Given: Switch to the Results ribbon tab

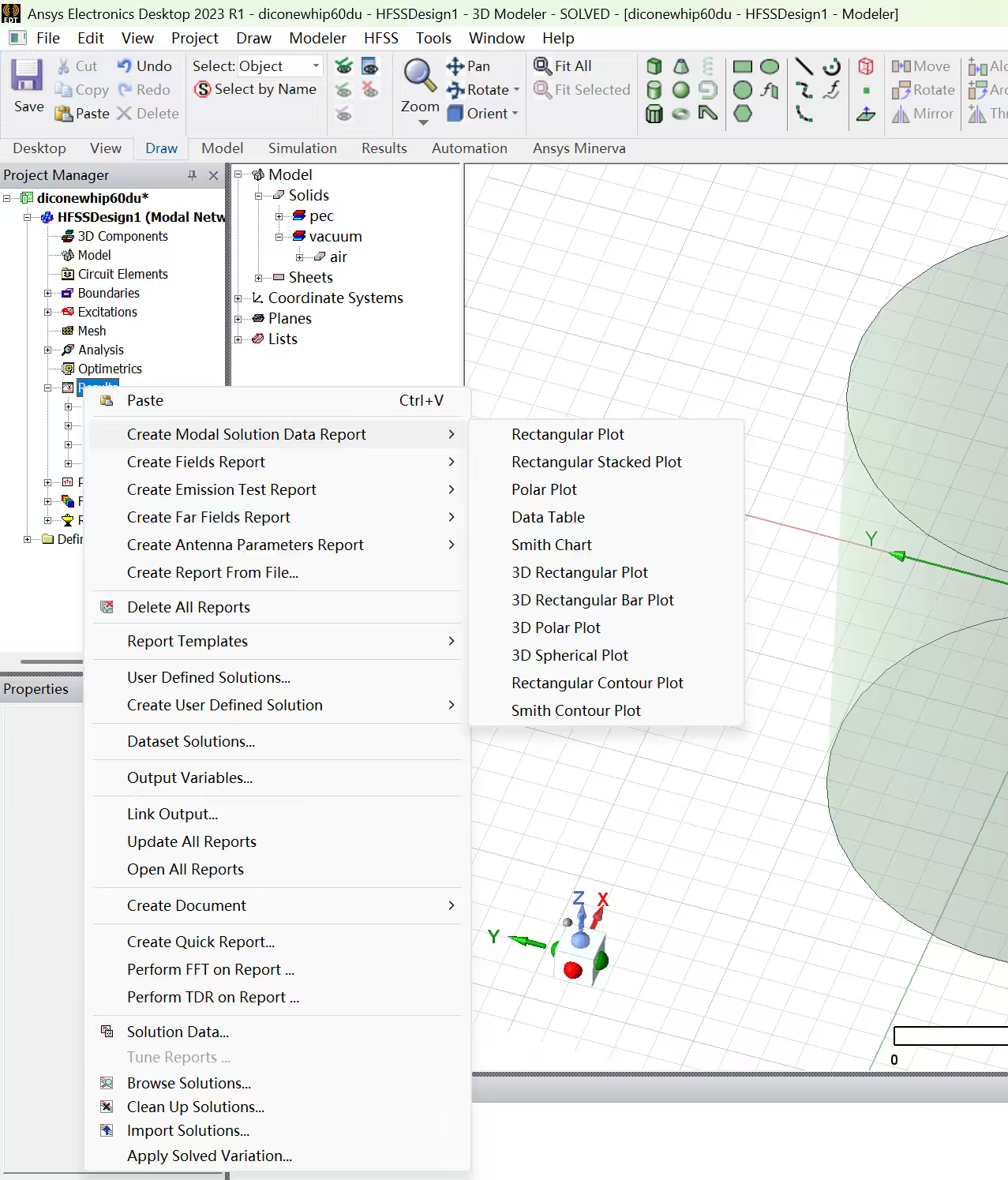Looking at the screenshot, I should (384, 148).
